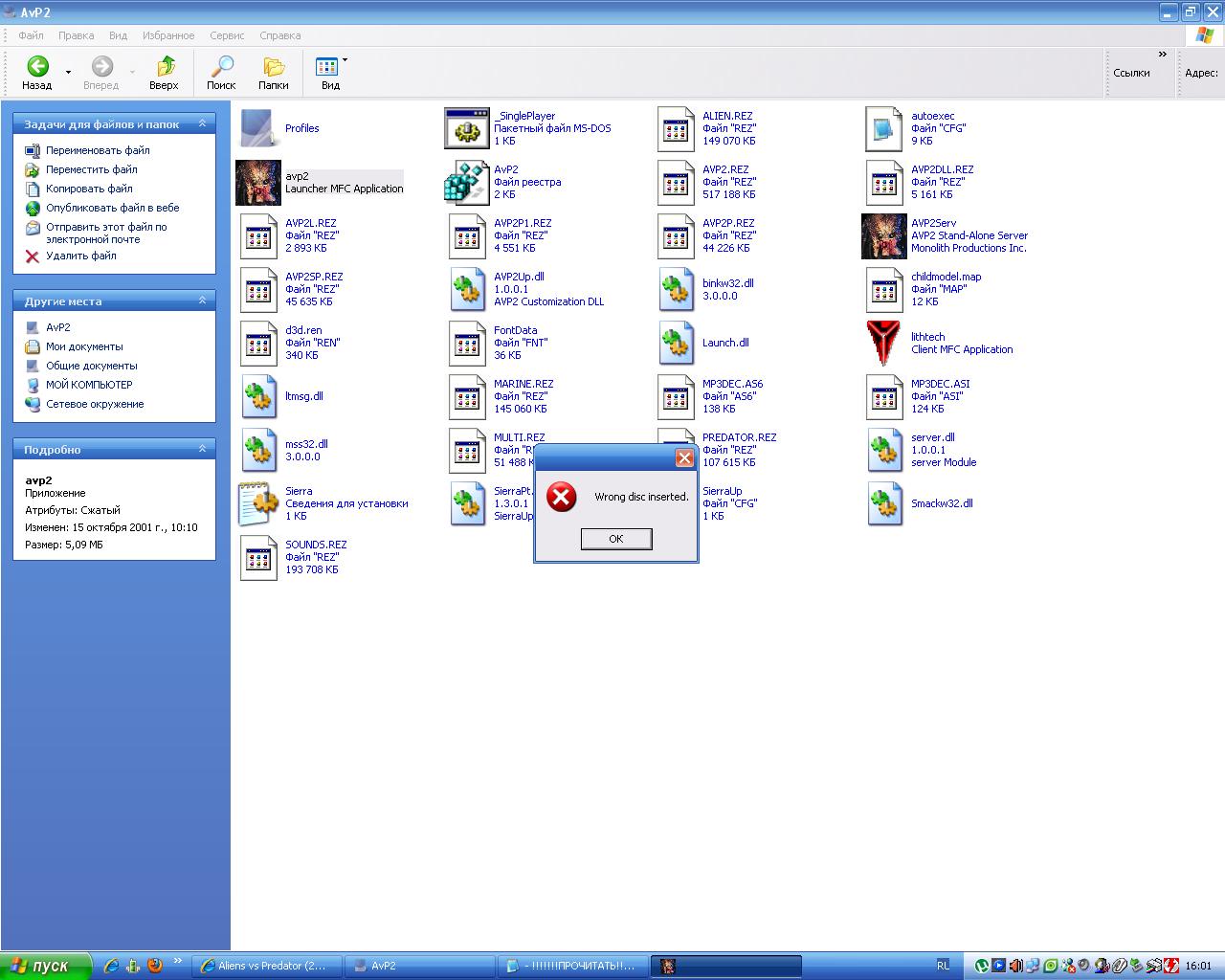This screenshot has width=1225, height=980.
Task: Open МОЙ КОМПЬЮТЕР in Другие места
Action: click(89, 385)
